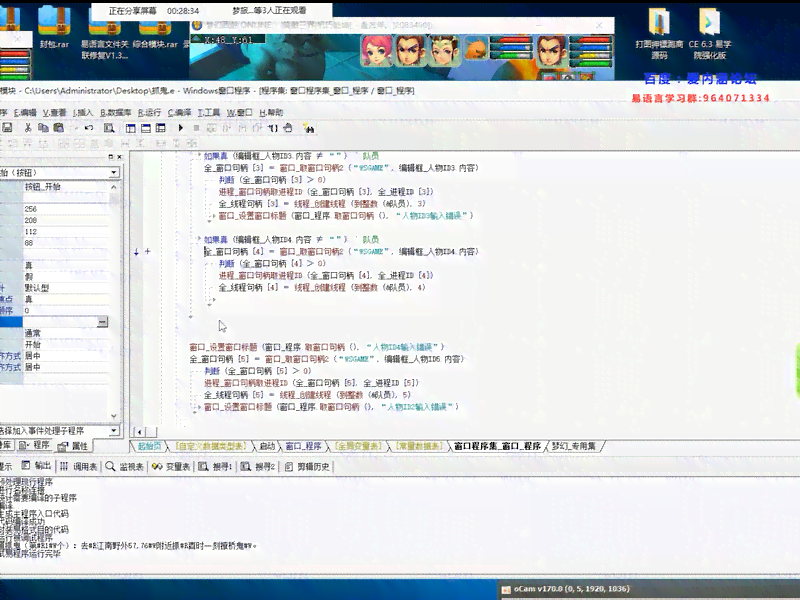
Task: Open the event handler subroutine dropdown
Action: 114,431
